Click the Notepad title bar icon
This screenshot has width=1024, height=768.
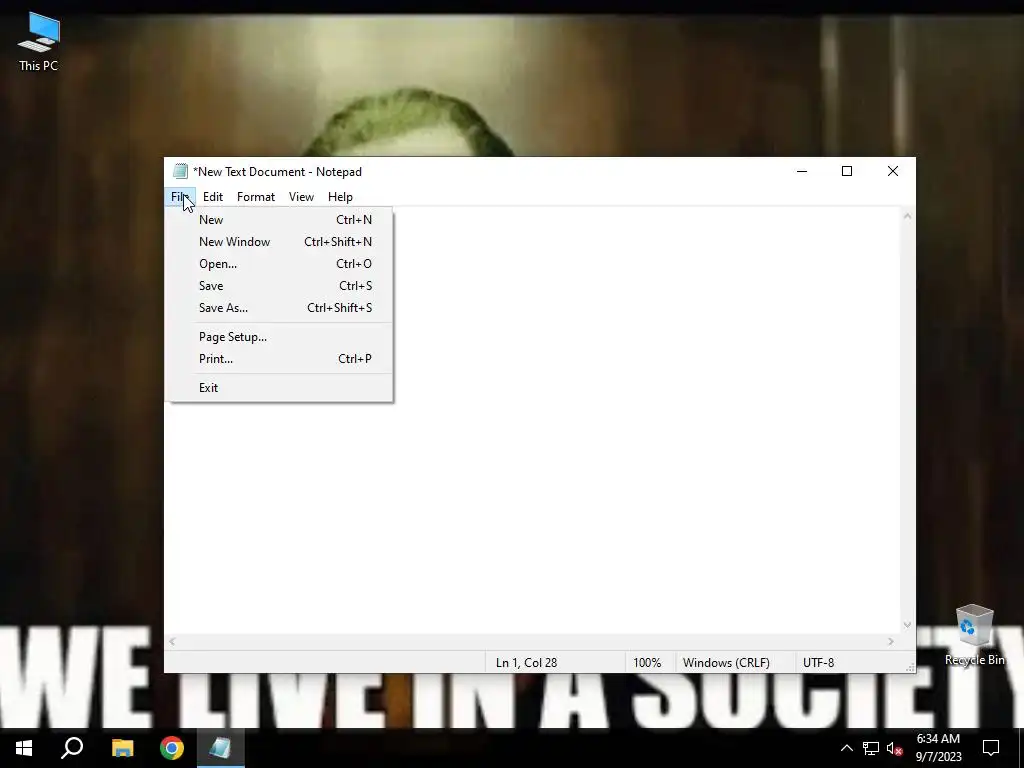click(x=180, y=172)
